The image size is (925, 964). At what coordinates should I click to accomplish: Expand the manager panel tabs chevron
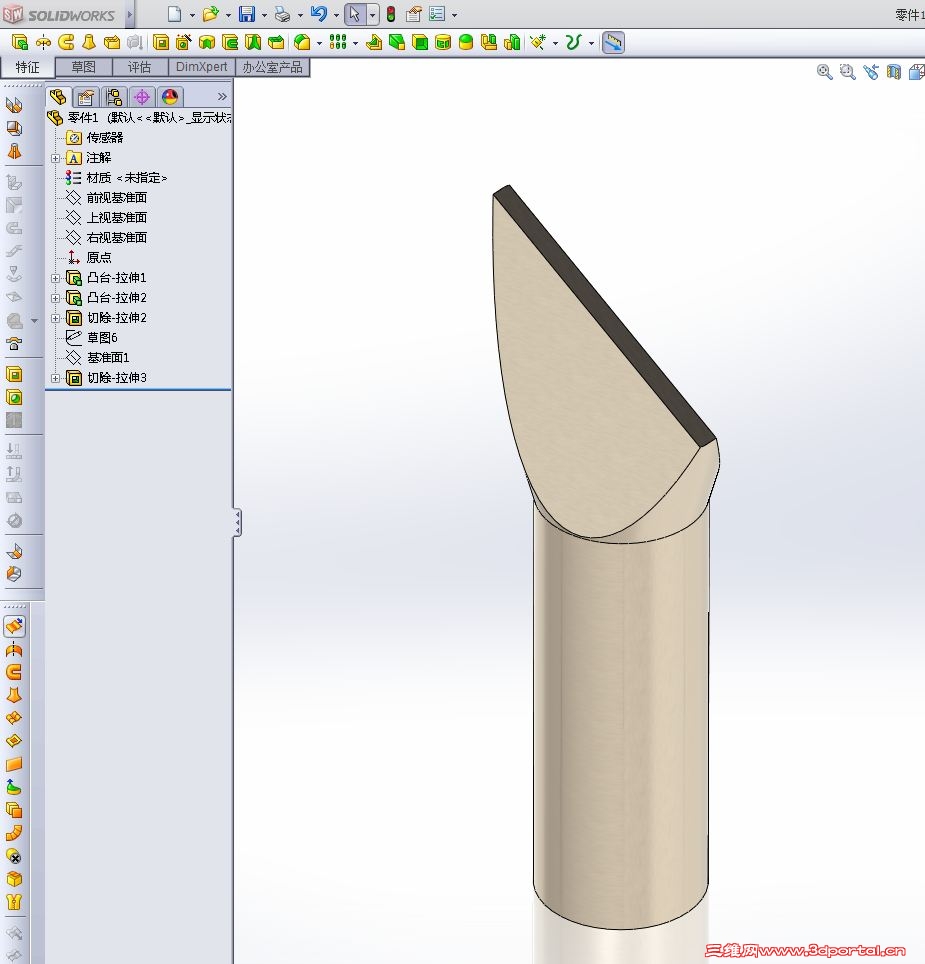[222, 97]
